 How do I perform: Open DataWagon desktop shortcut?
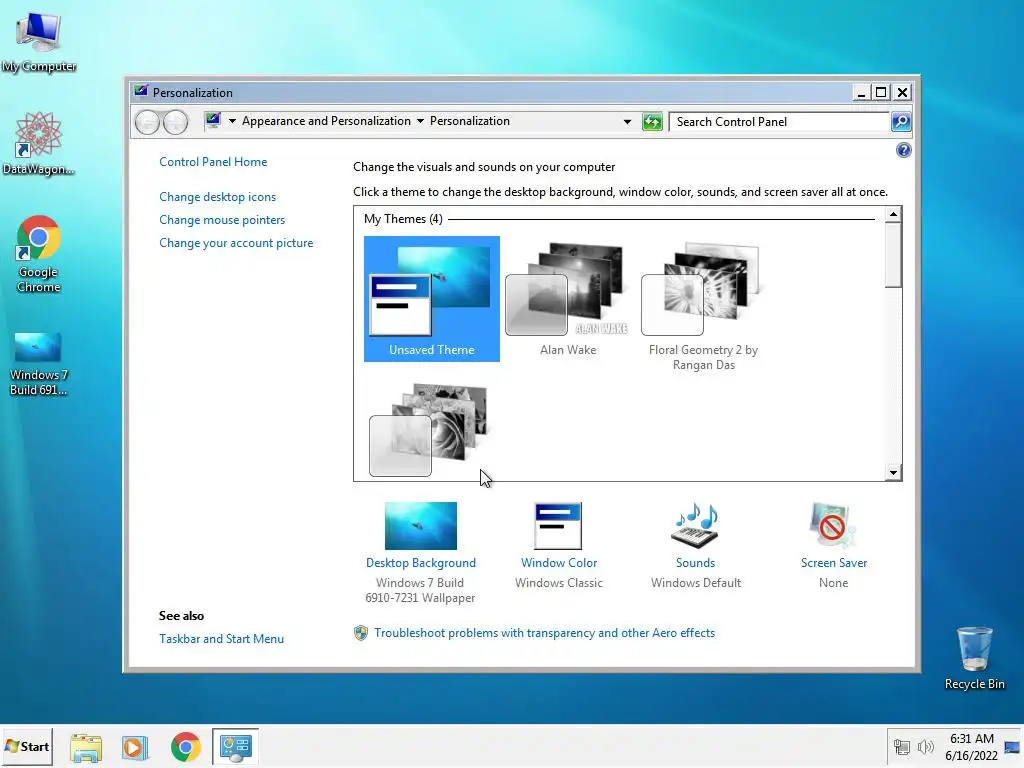pyautogui.click(x=39, y=144)
